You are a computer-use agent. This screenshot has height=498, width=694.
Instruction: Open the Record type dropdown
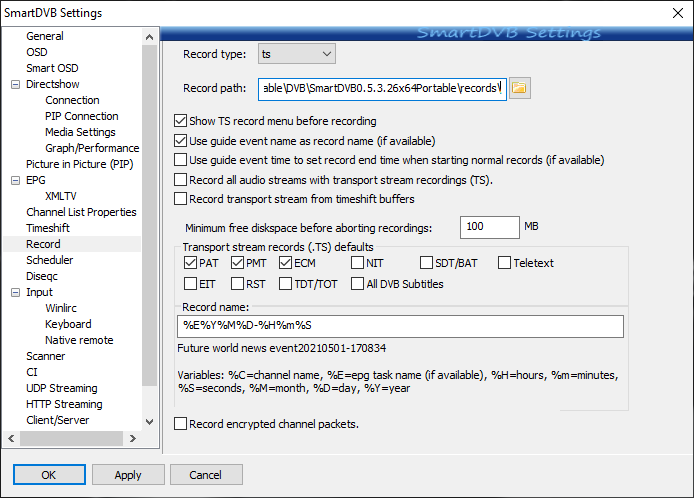[297, 54]
